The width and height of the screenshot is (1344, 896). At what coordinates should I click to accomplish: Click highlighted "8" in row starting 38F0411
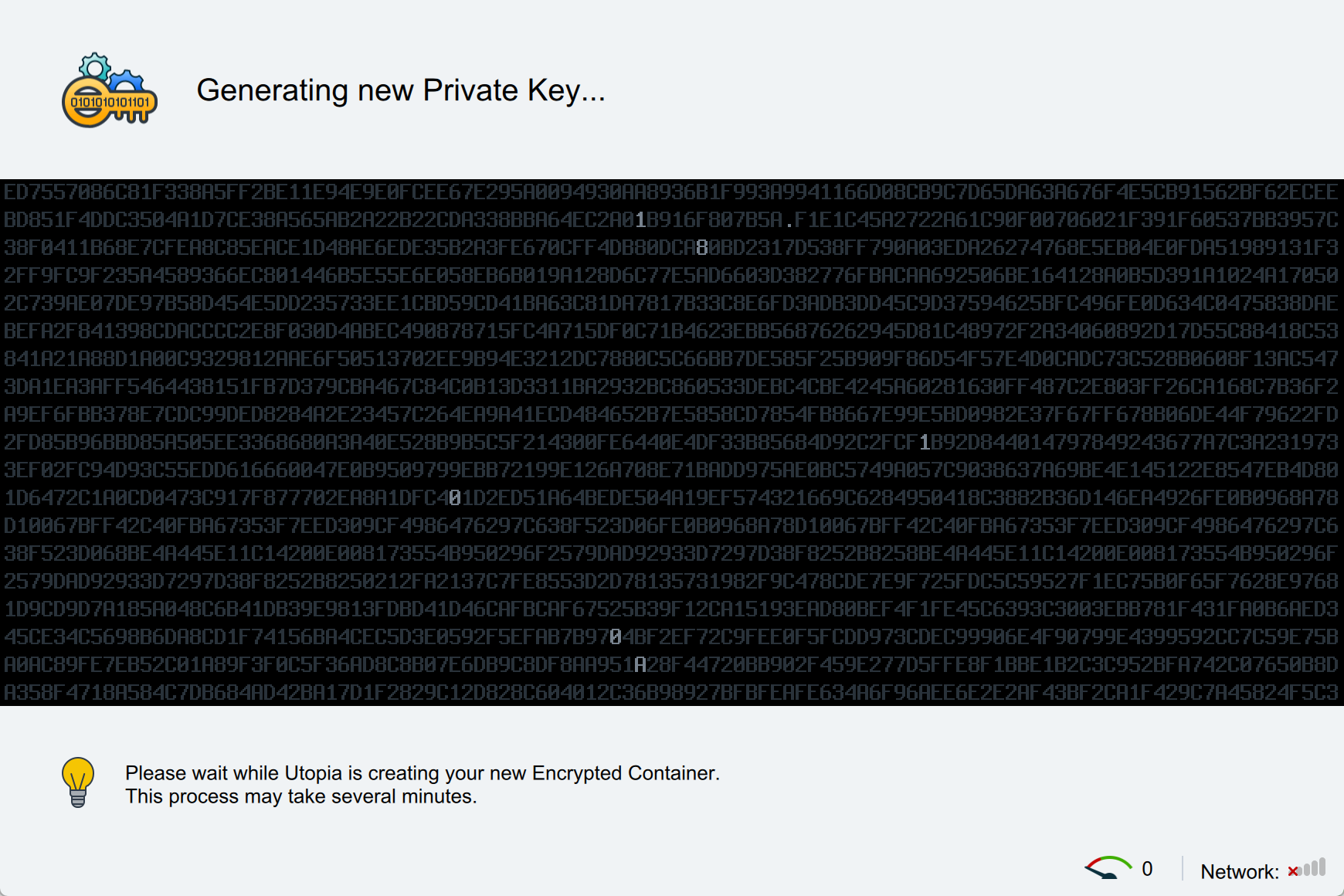702,248
